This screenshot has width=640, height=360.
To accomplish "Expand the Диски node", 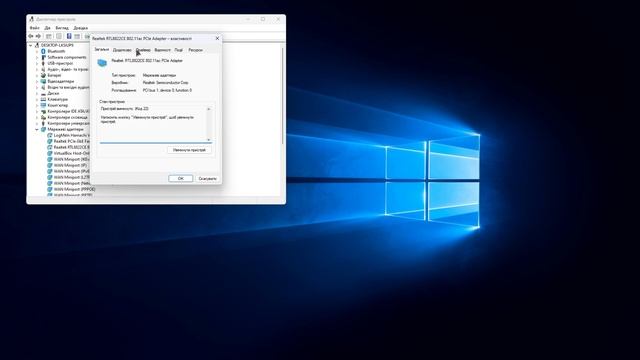I will (x=37, y=93).
